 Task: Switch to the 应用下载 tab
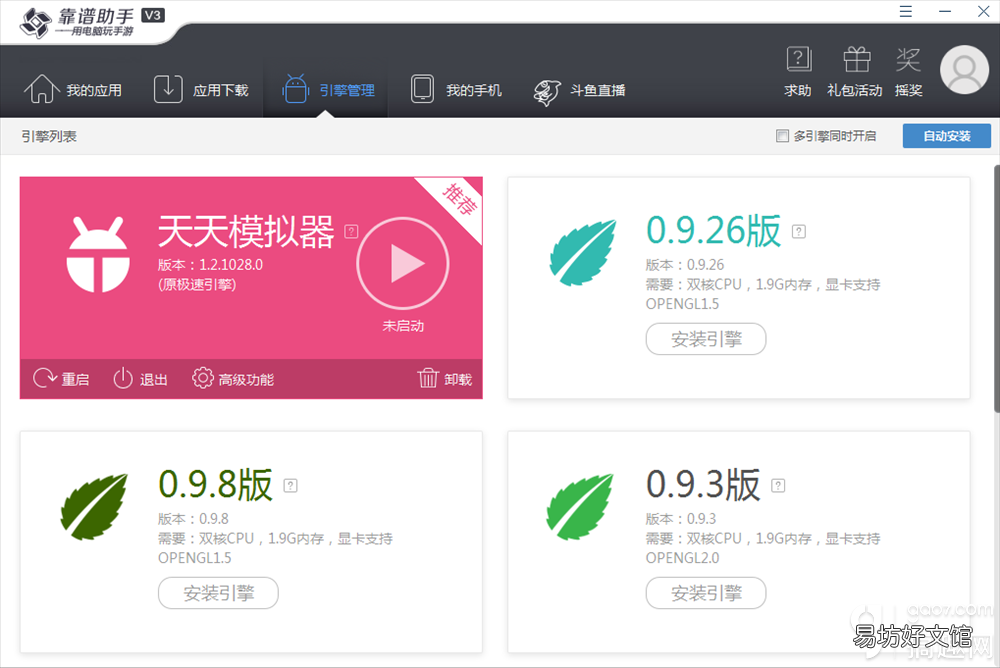click(201, 89)
